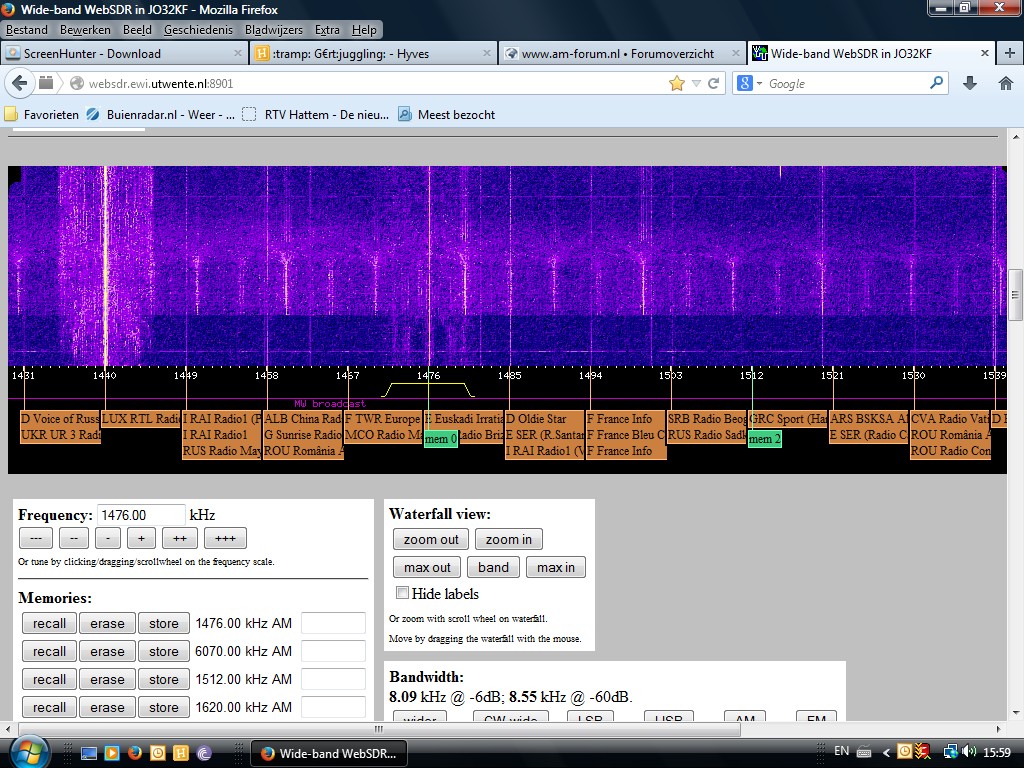
Task: Reload the page with the refresh icon
Action: [714, 83]
